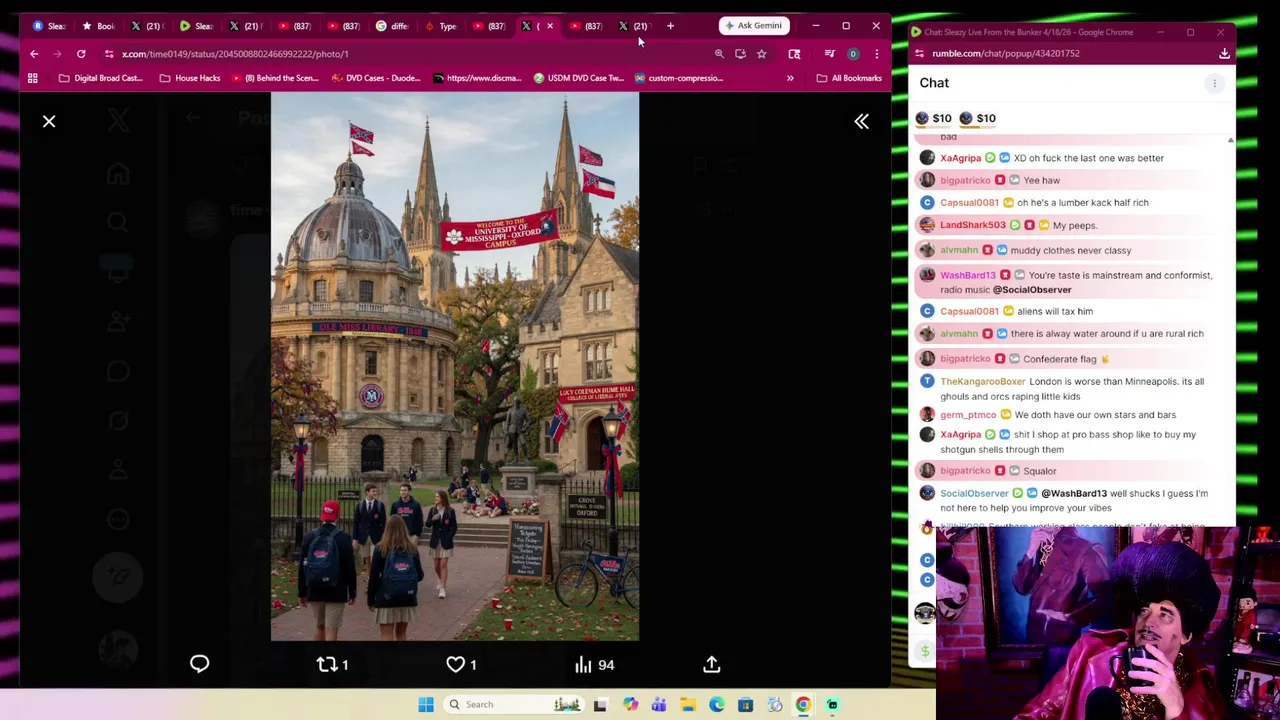
Task: Open the Chrome profile avatar
Action: point(853,54)
